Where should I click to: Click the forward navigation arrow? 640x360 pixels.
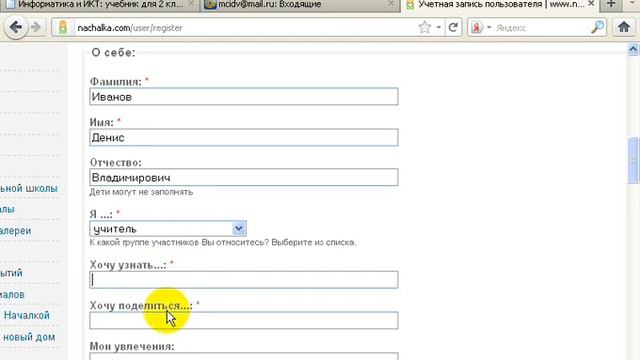(36, 27)
